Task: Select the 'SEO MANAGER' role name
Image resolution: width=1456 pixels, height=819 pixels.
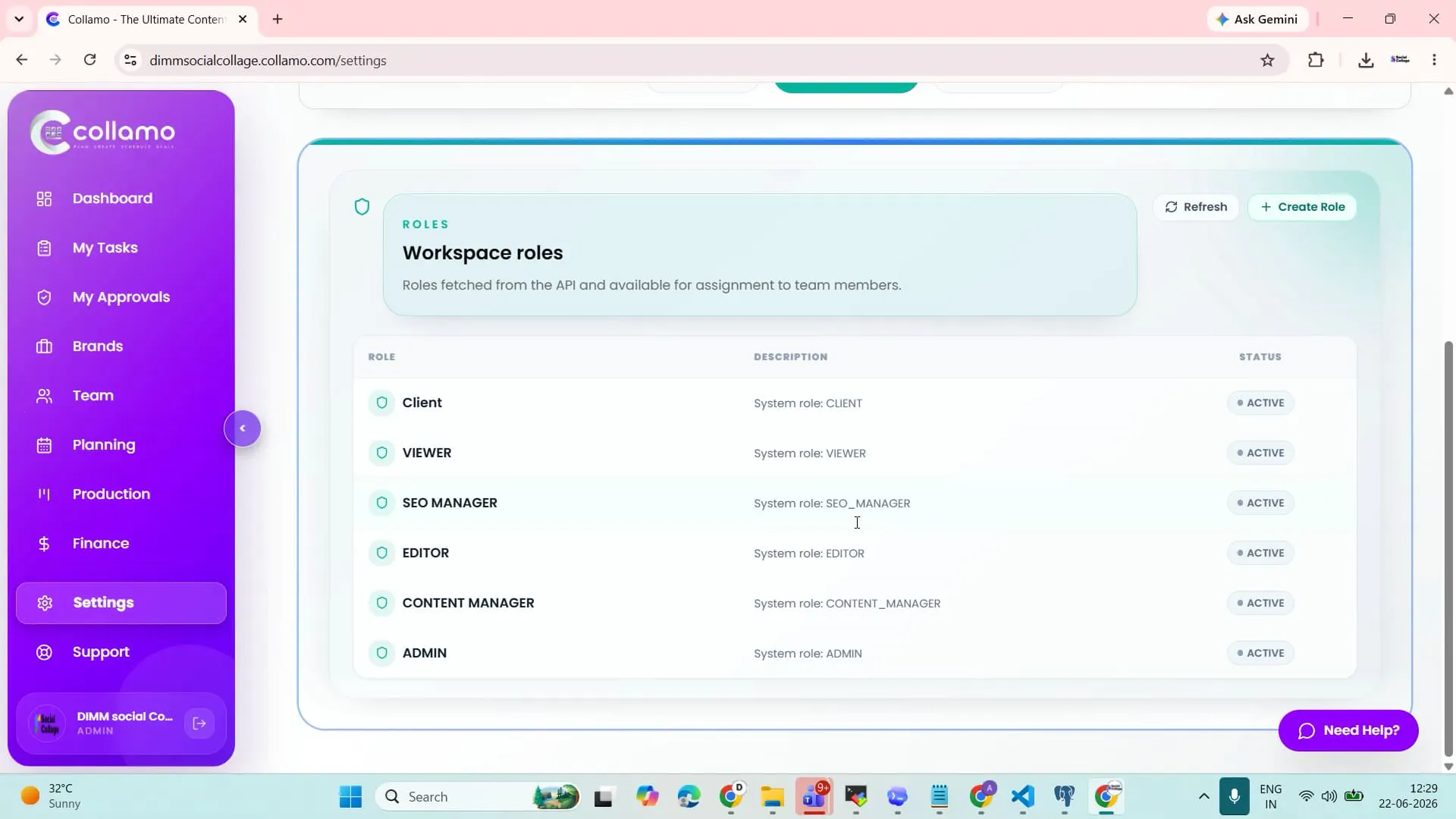Action: point(450,503)
